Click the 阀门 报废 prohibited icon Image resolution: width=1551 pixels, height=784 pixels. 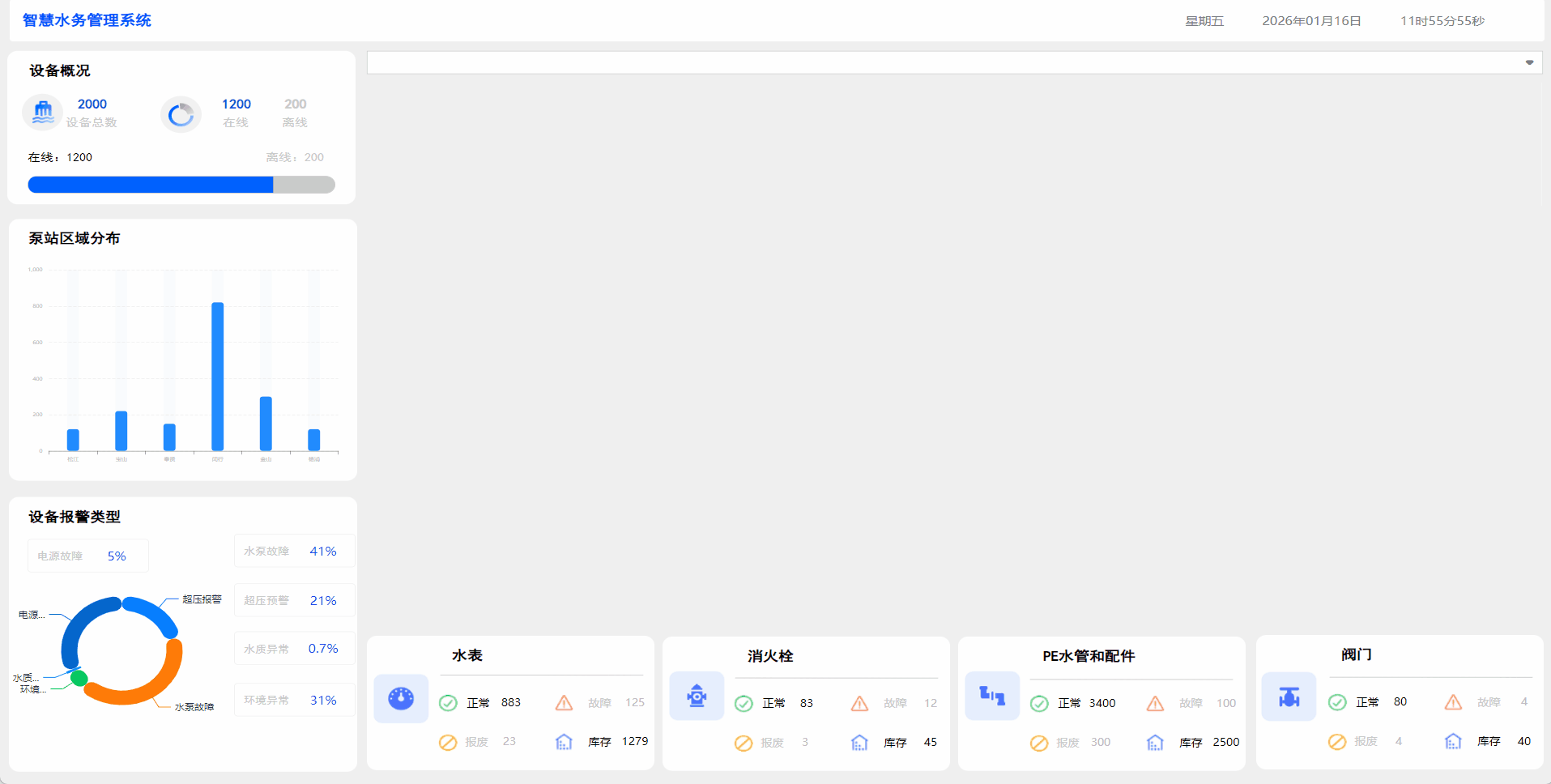pos(1337,742)
